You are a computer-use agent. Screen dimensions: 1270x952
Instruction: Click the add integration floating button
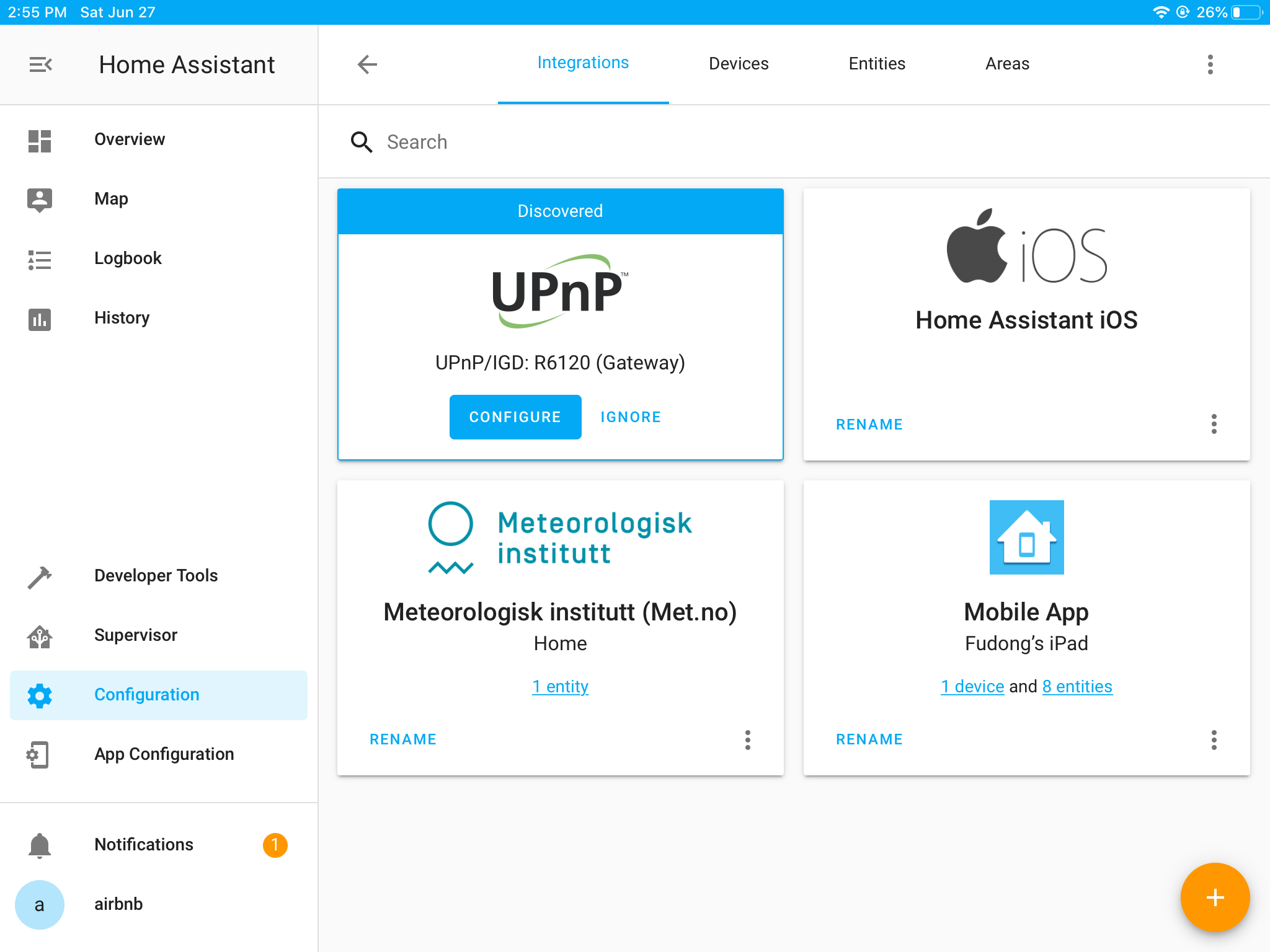1215,897
